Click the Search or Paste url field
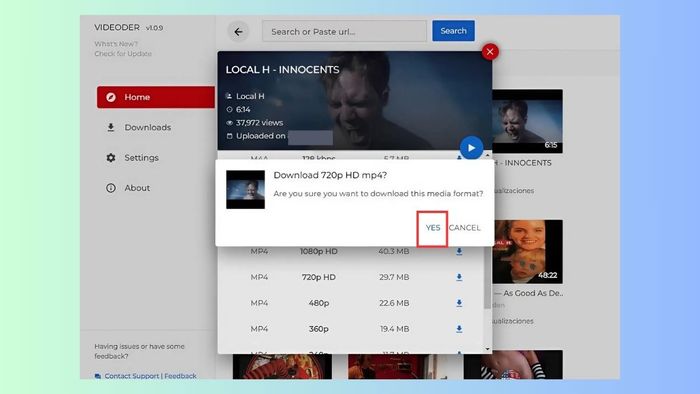This screenshot has height=394, width=700. (x=344, y=31)
